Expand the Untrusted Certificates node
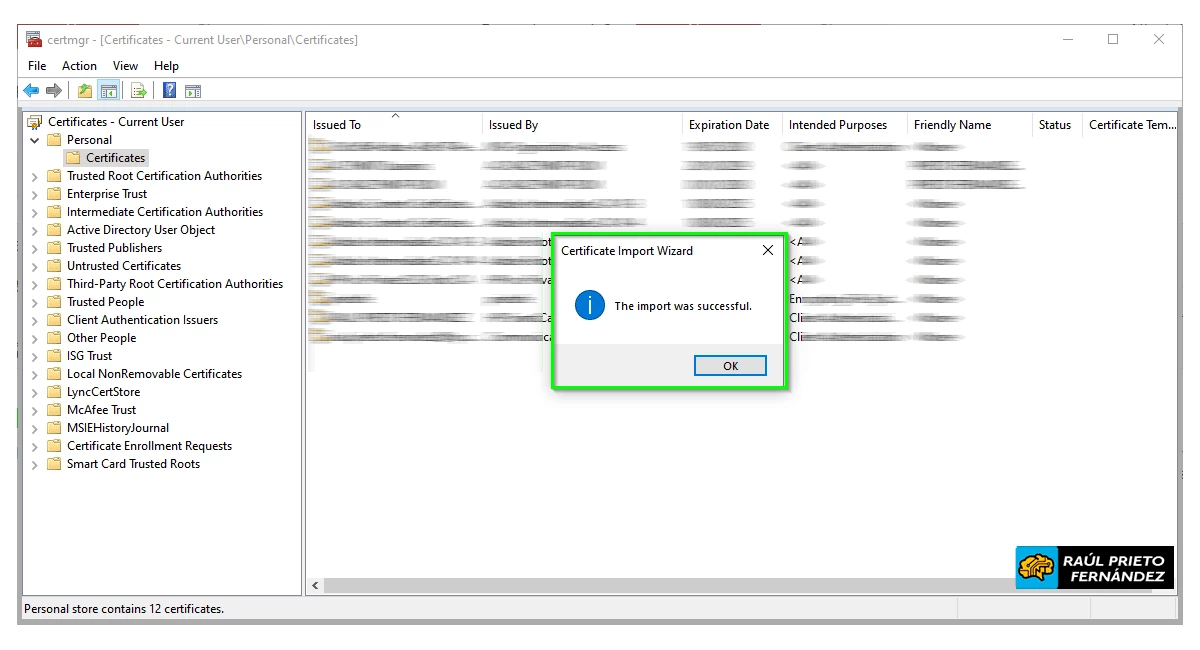This screenshot has width=1200, height=650. tap(35, 266)
